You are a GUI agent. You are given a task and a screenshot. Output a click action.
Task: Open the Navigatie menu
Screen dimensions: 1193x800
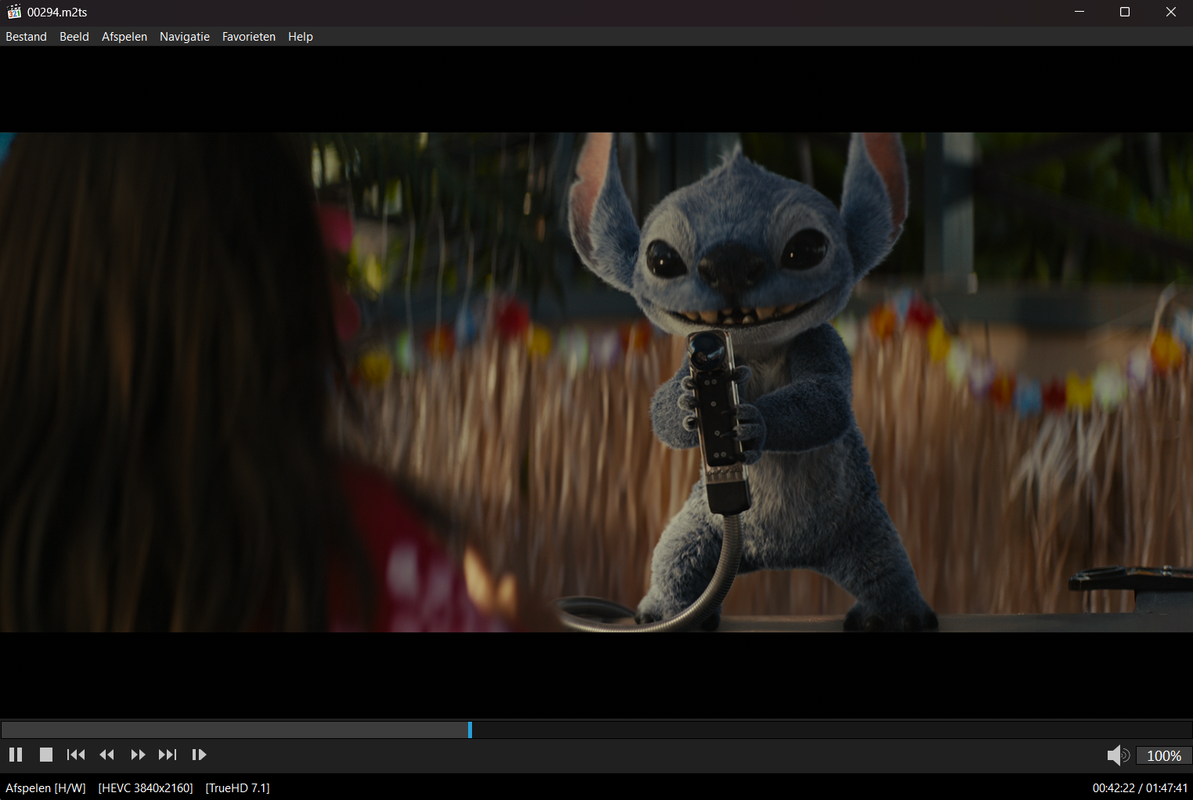pos(184,37)
